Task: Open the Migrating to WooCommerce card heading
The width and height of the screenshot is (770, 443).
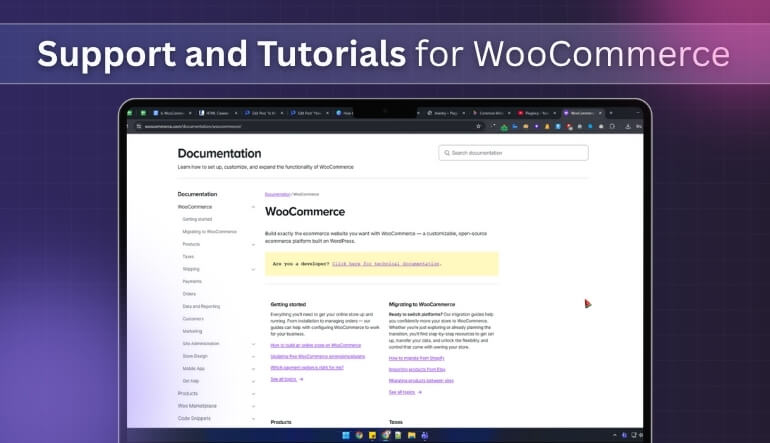Action: [x=422, y=305]
